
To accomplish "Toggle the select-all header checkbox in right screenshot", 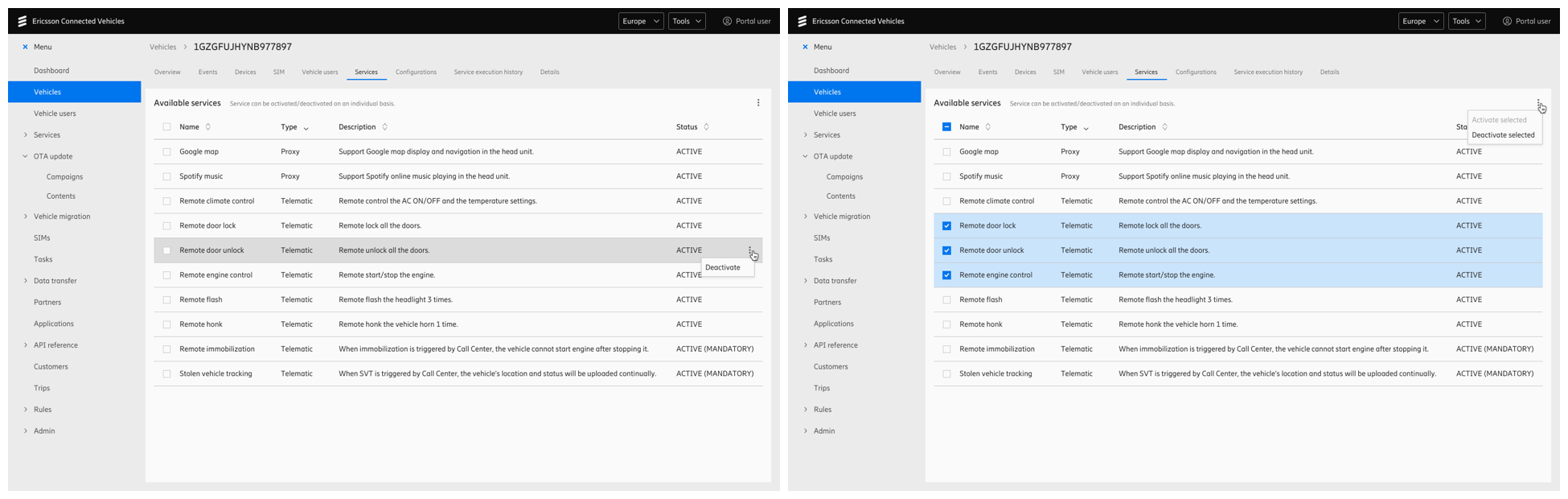I will (946, 127).
